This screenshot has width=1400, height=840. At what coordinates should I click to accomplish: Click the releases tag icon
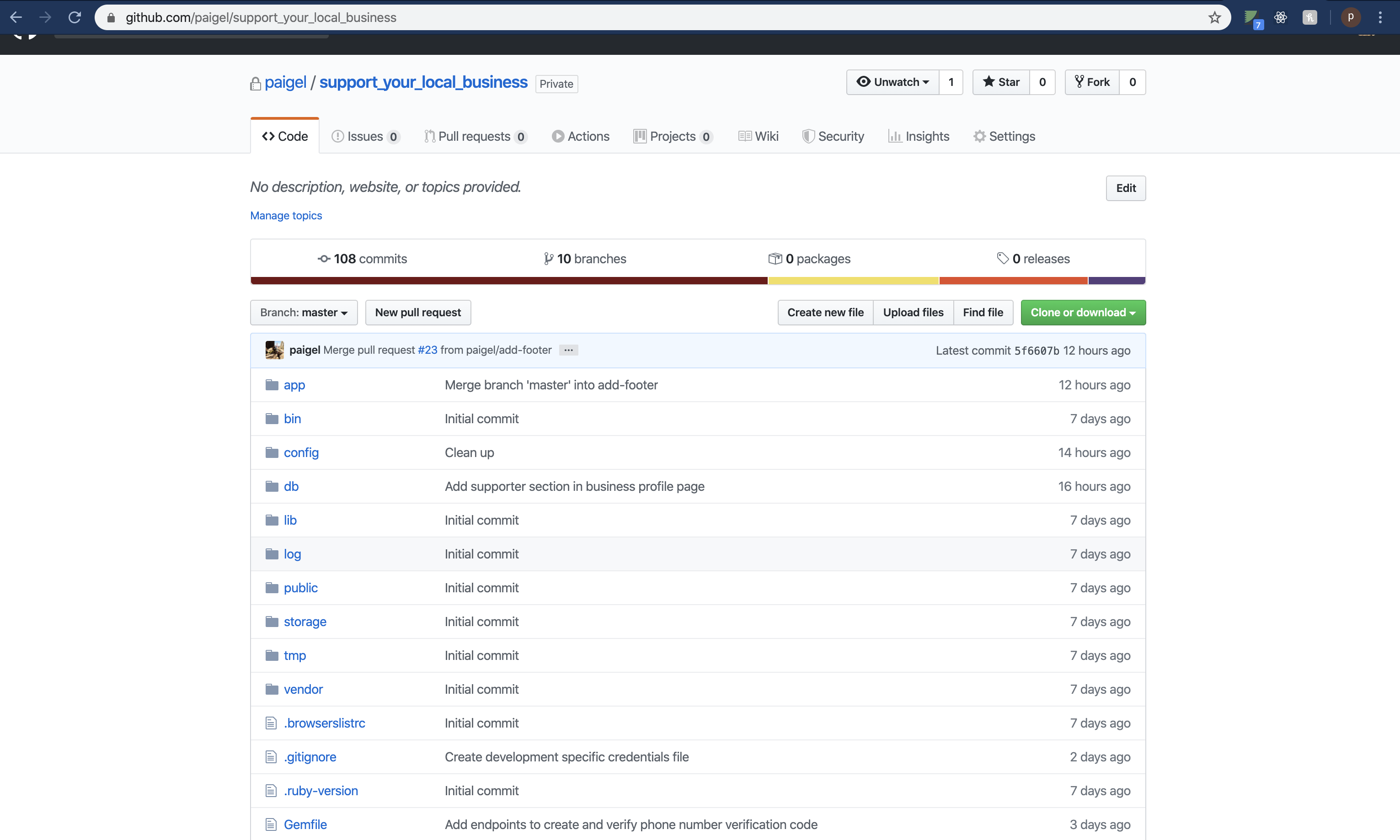[x=1003, y=259]
